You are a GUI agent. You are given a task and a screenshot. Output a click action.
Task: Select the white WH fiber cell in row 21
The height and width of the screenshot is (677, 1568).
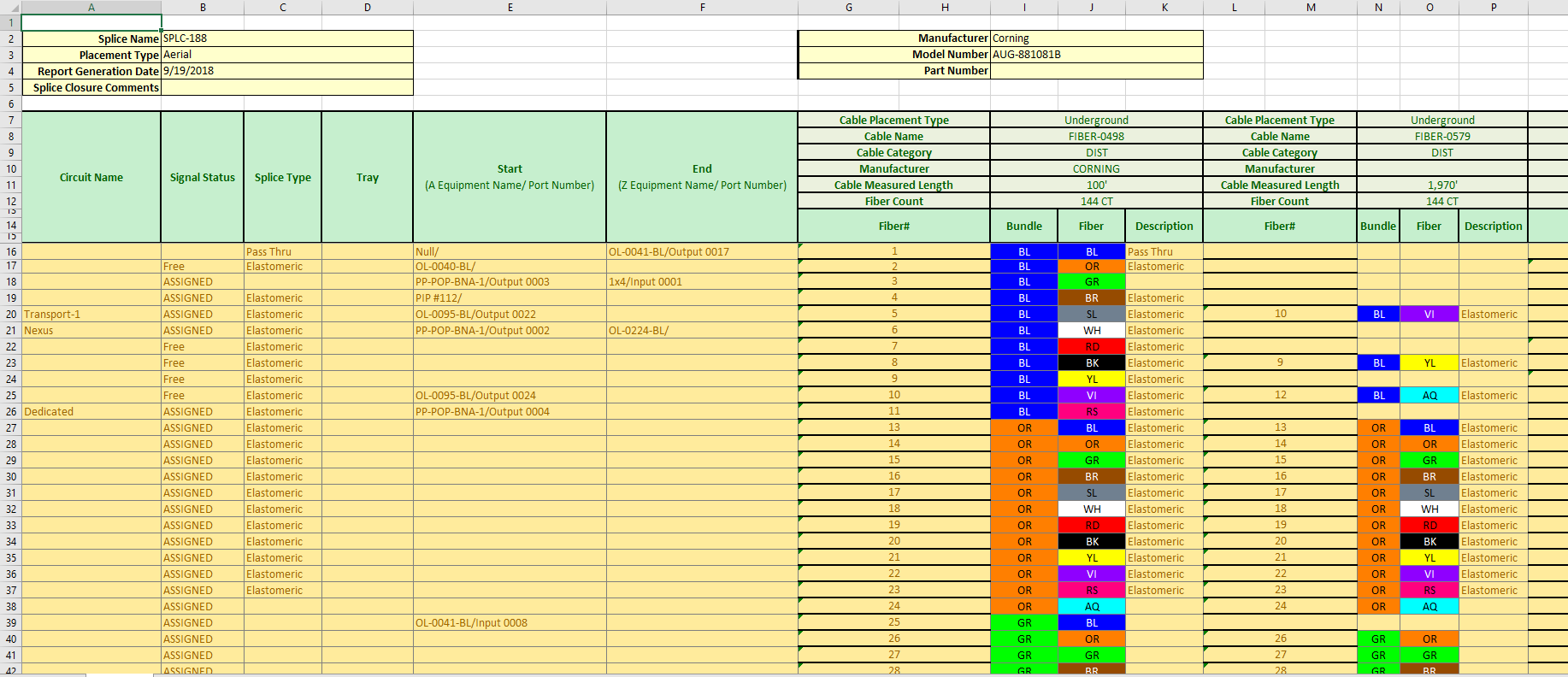tap(1091, 331)
